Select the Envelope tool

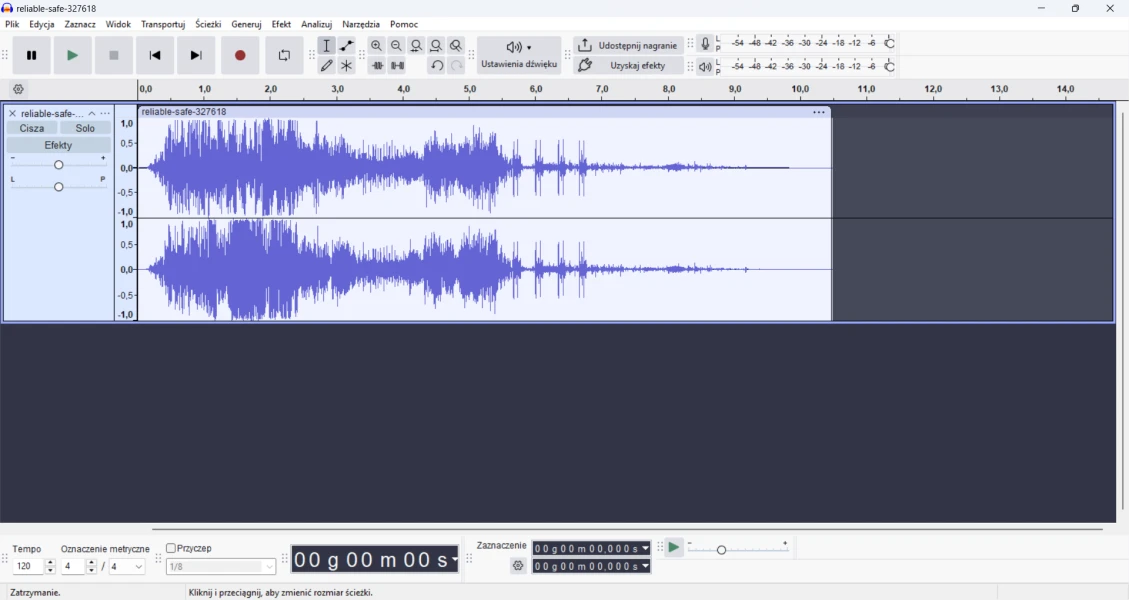point(347,46)
